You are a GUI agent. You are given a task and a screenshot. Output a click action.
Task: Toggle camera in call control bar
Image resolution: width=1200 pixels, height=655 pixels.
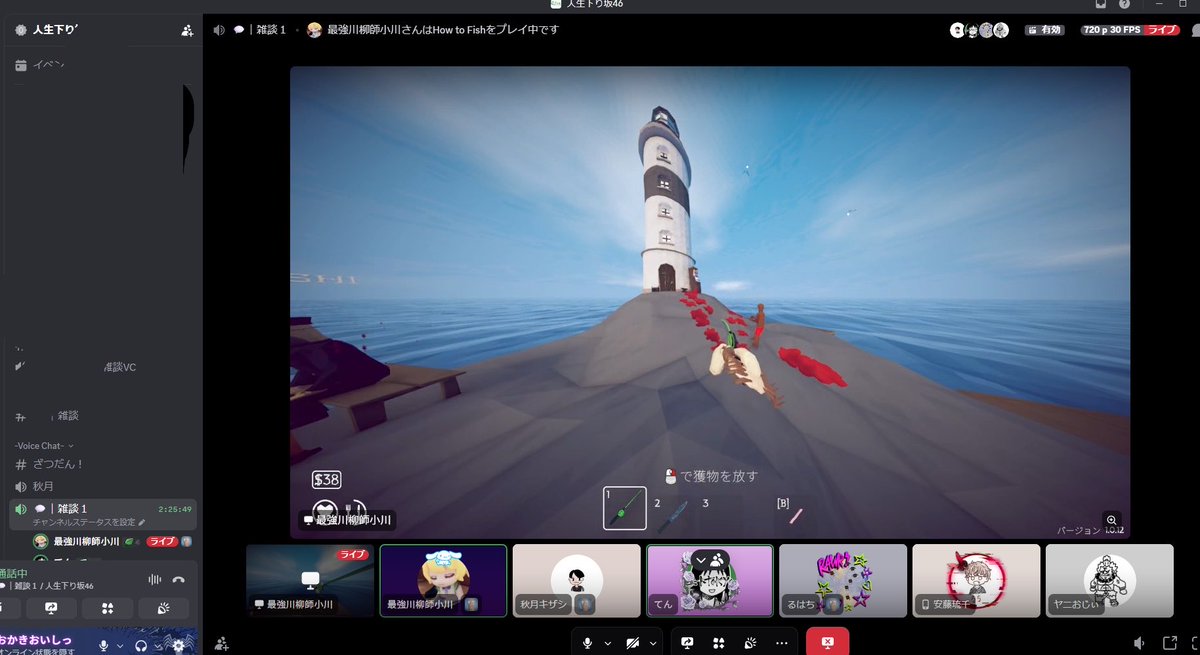click(632, 643)
